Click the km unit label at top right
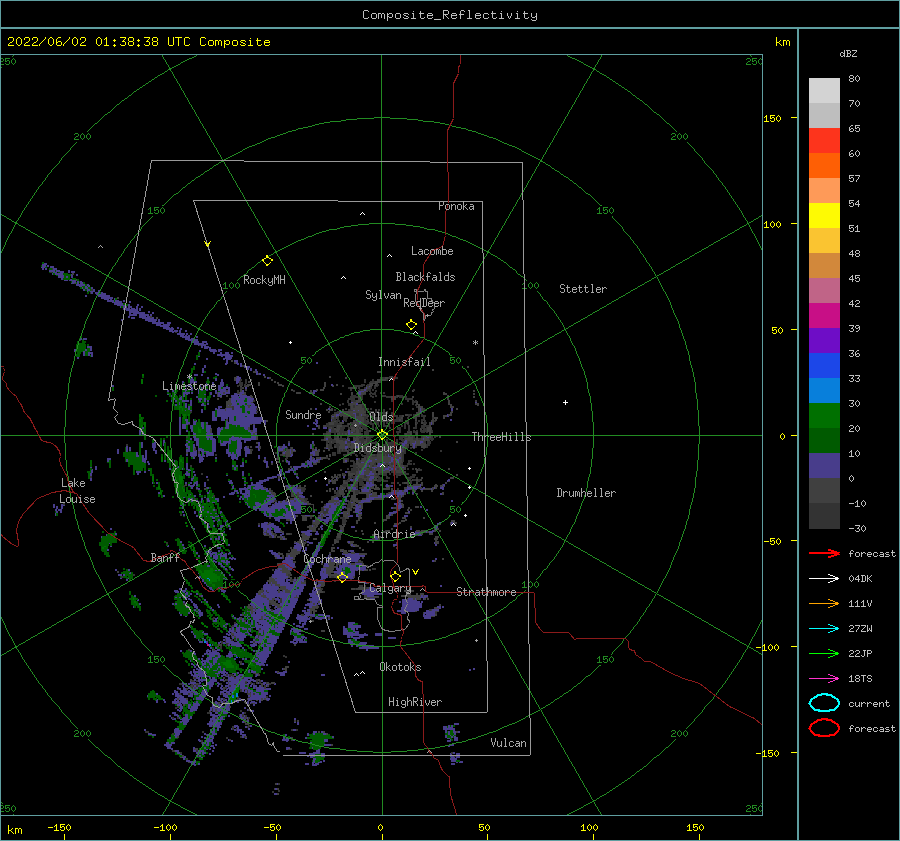This screenshot has height=841, width=900. pyautogui.click(x=782, y=42)
